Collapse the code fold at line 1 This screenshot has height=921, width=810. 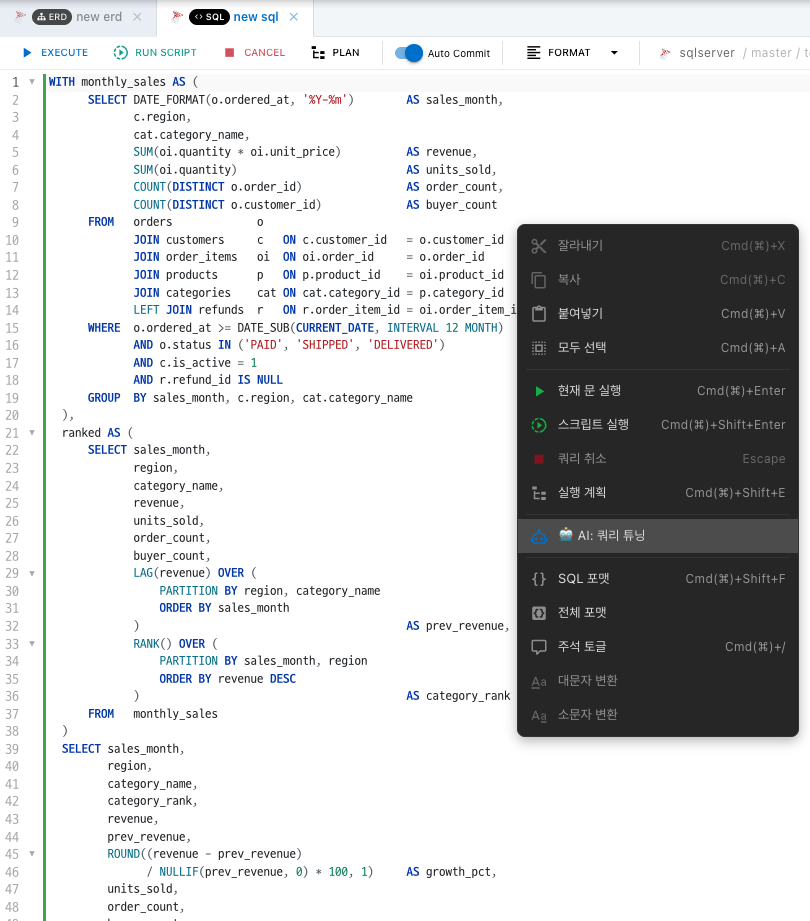[x=32, y=82]
